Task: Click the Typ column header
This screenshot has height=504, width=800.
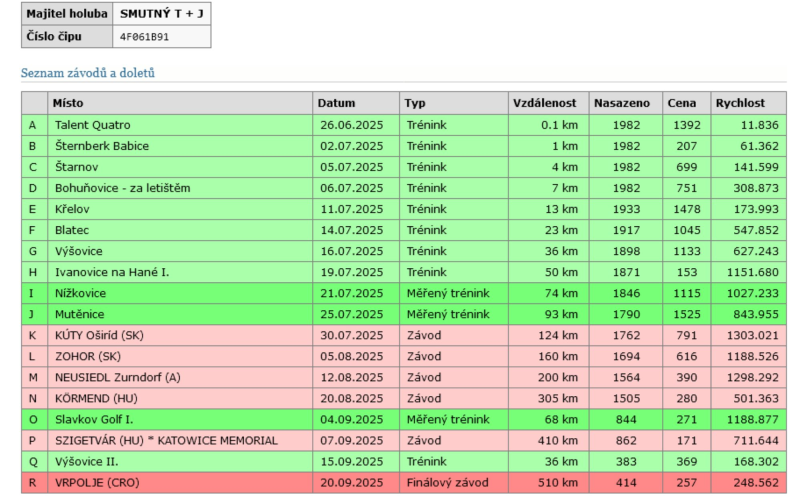Action: point(415,103)
